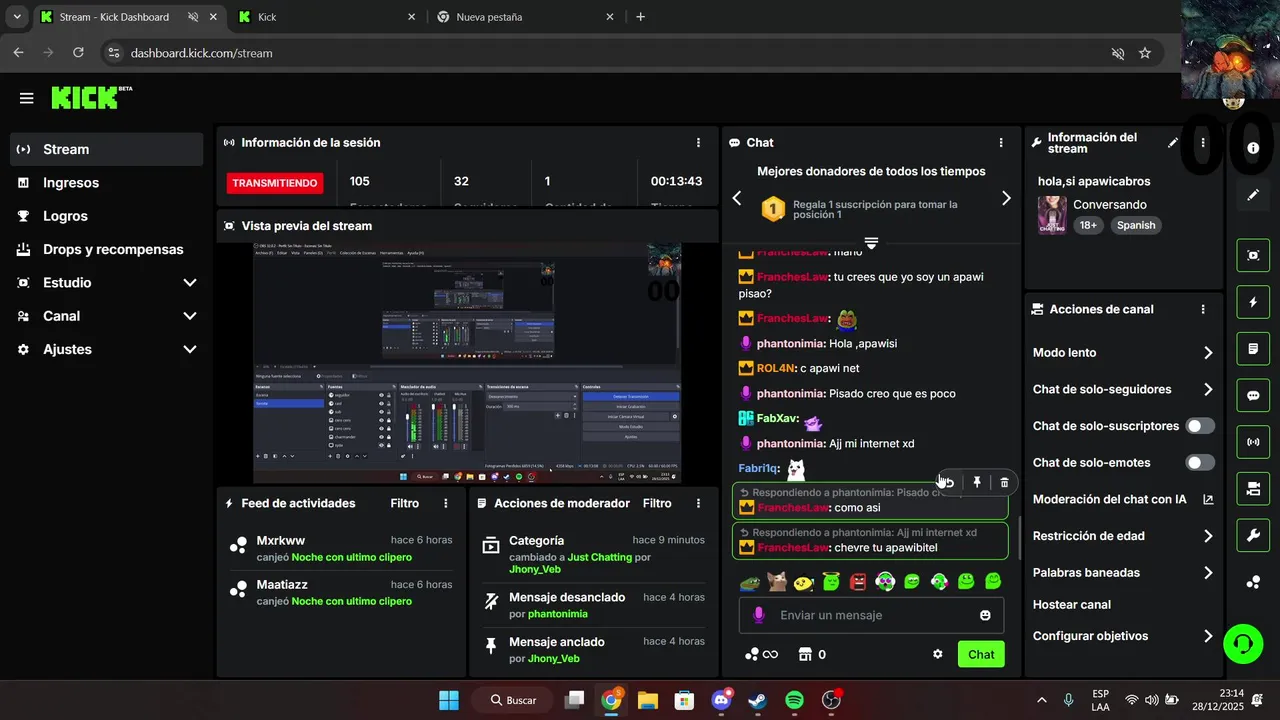Click the channel points infinity icon below chat
The width and height of the screenshot is (1280, 720).
click(761, 654)
